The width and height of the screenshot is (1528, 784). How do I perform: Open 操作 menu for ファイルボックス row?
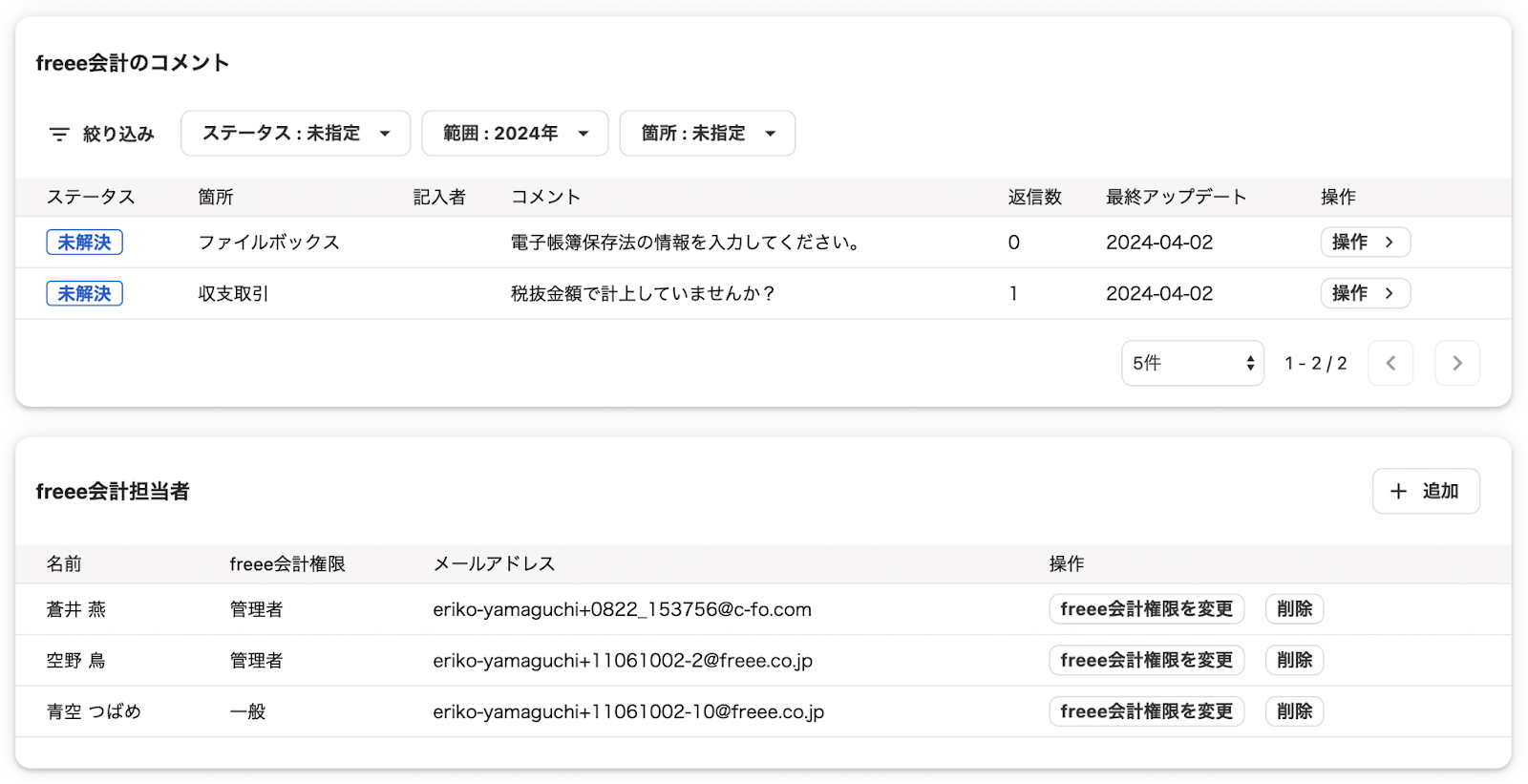point(1365,243)
